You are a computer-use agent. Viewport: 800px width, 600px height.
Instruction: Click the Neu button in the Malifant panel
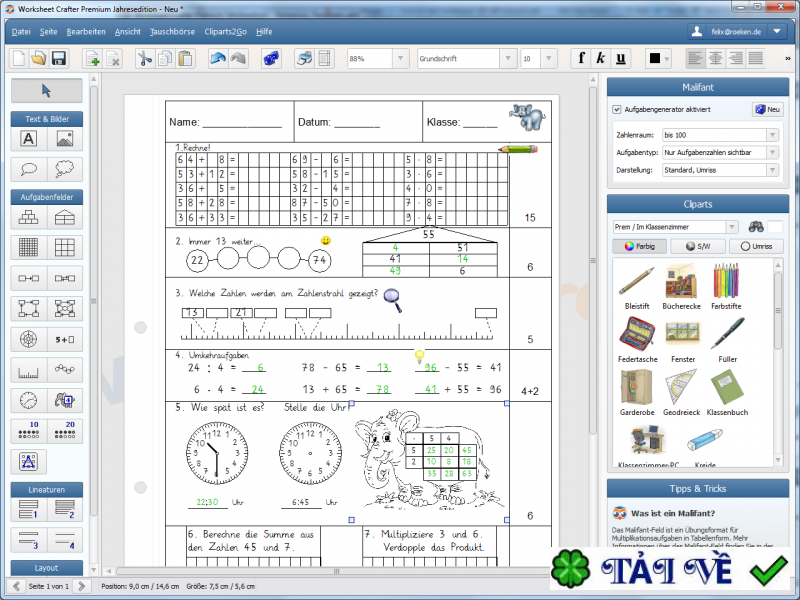(768, 109)
